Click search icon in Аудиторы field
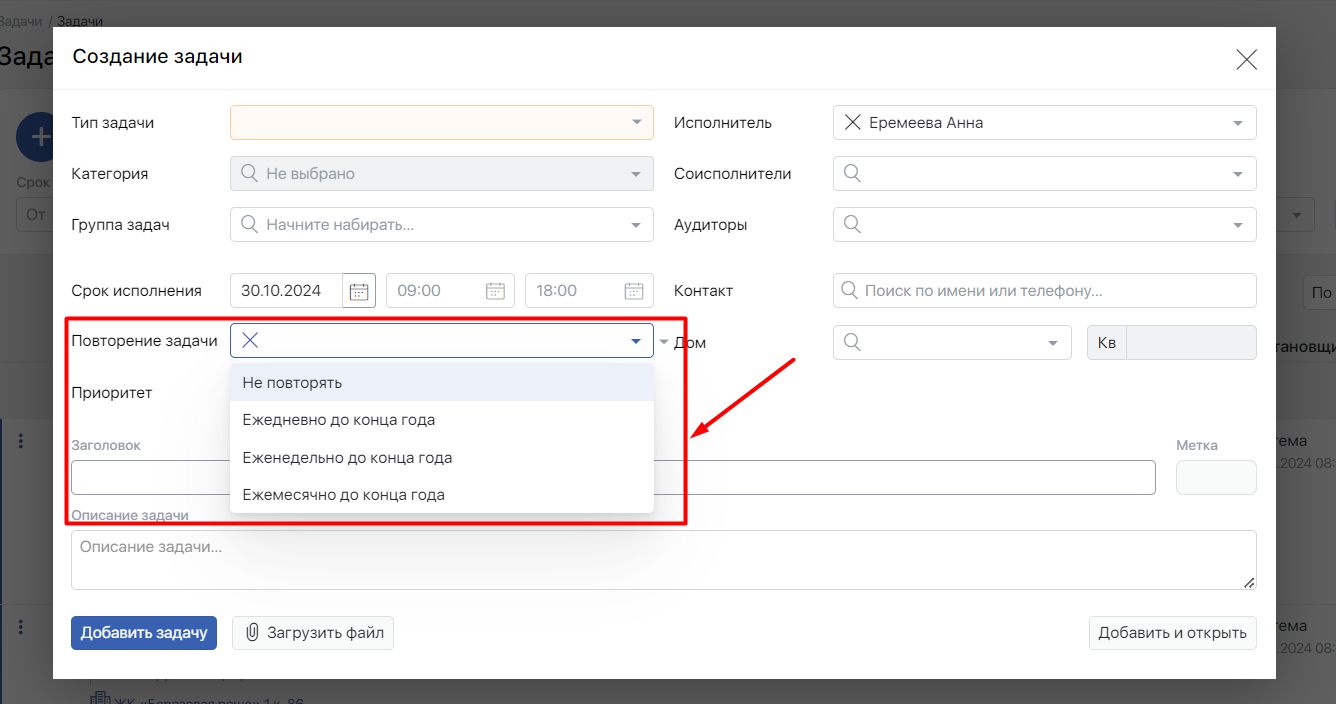Screen dimensions: 1336x704 (852, 225)
